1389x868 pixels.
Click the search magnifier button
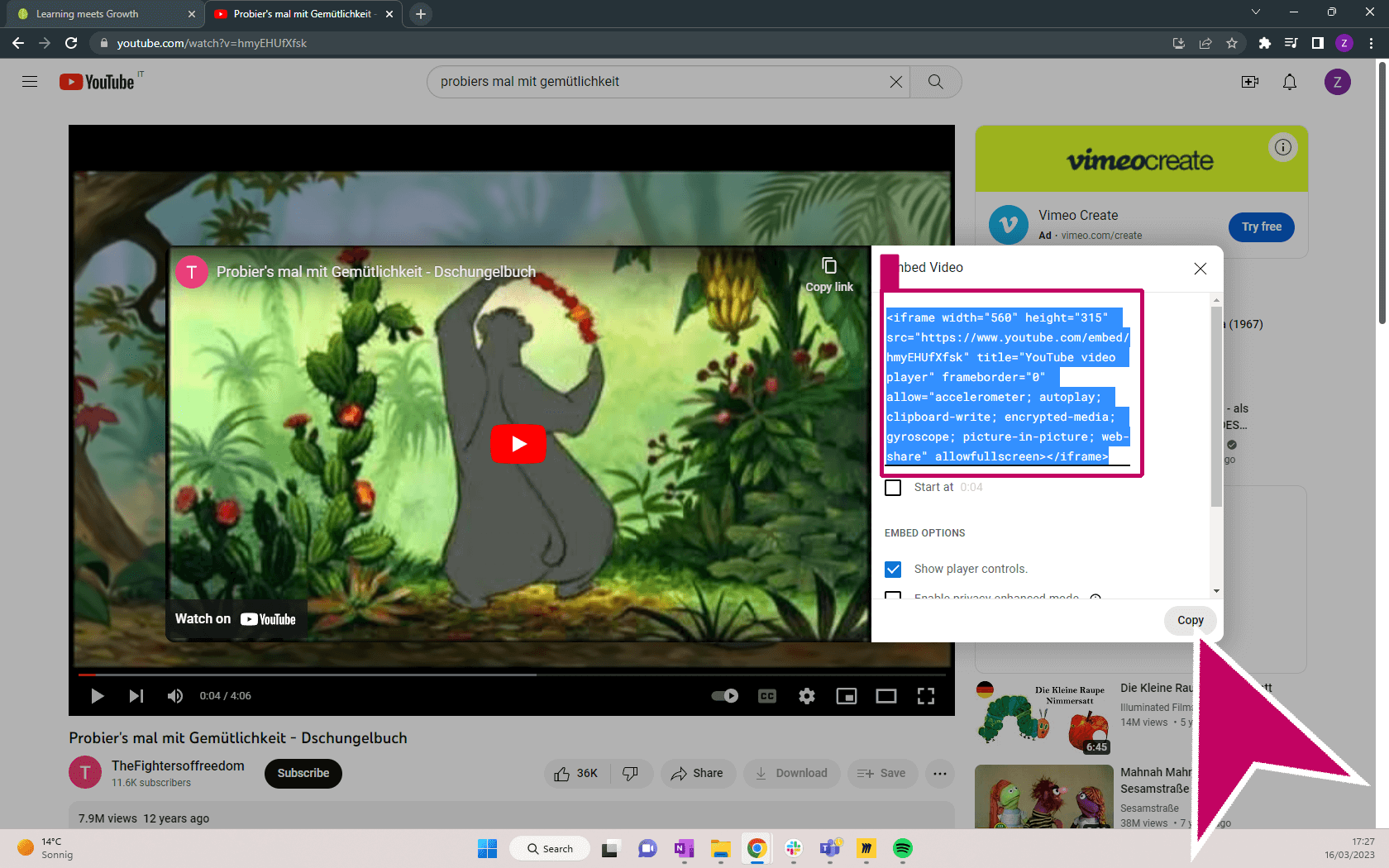[935, 82]
